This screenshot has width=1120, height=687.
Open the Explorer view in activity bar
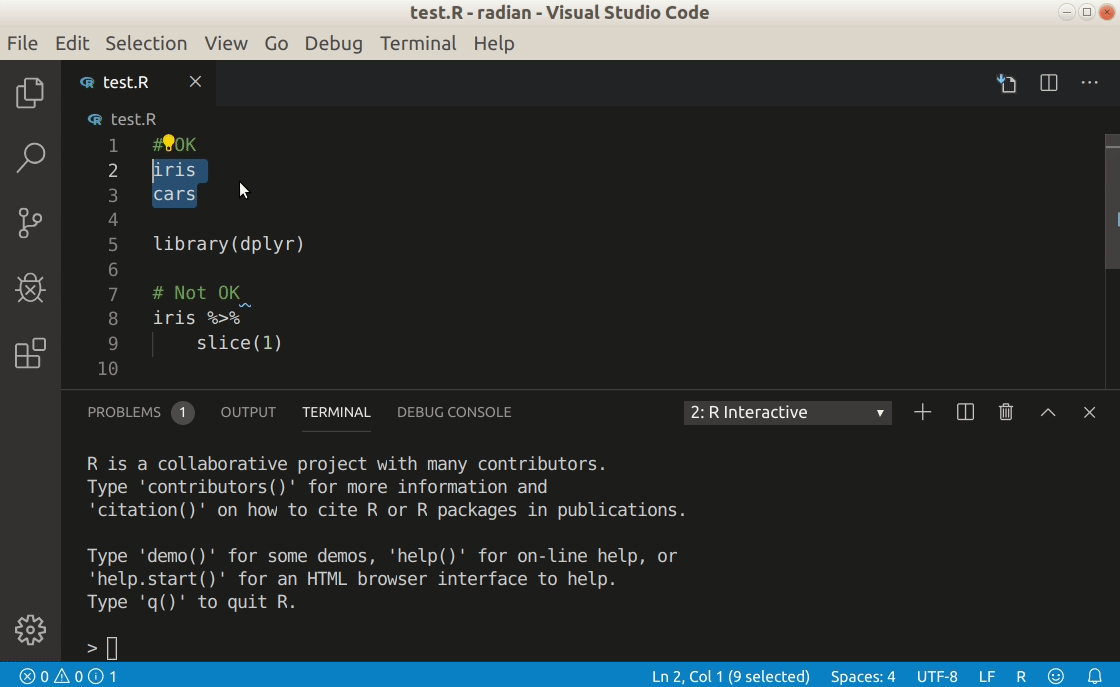pos(30,92)
